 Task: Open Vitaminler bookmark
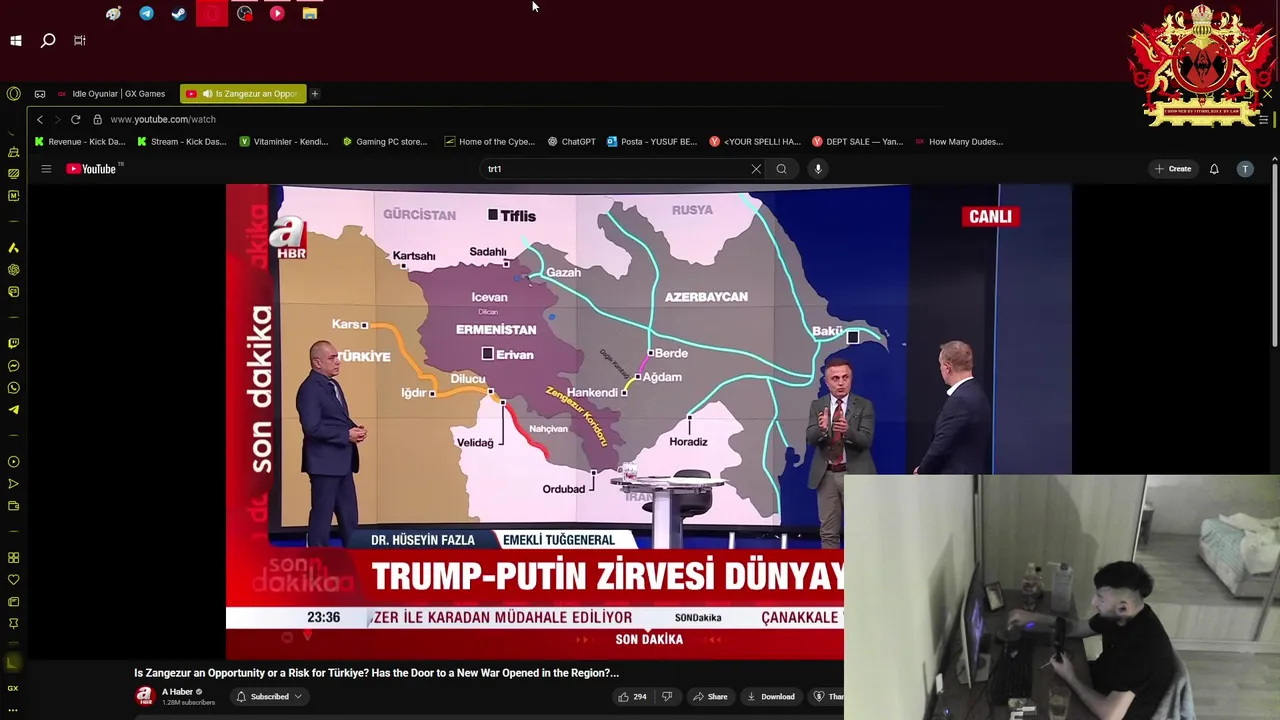click(x=284, y=142)
